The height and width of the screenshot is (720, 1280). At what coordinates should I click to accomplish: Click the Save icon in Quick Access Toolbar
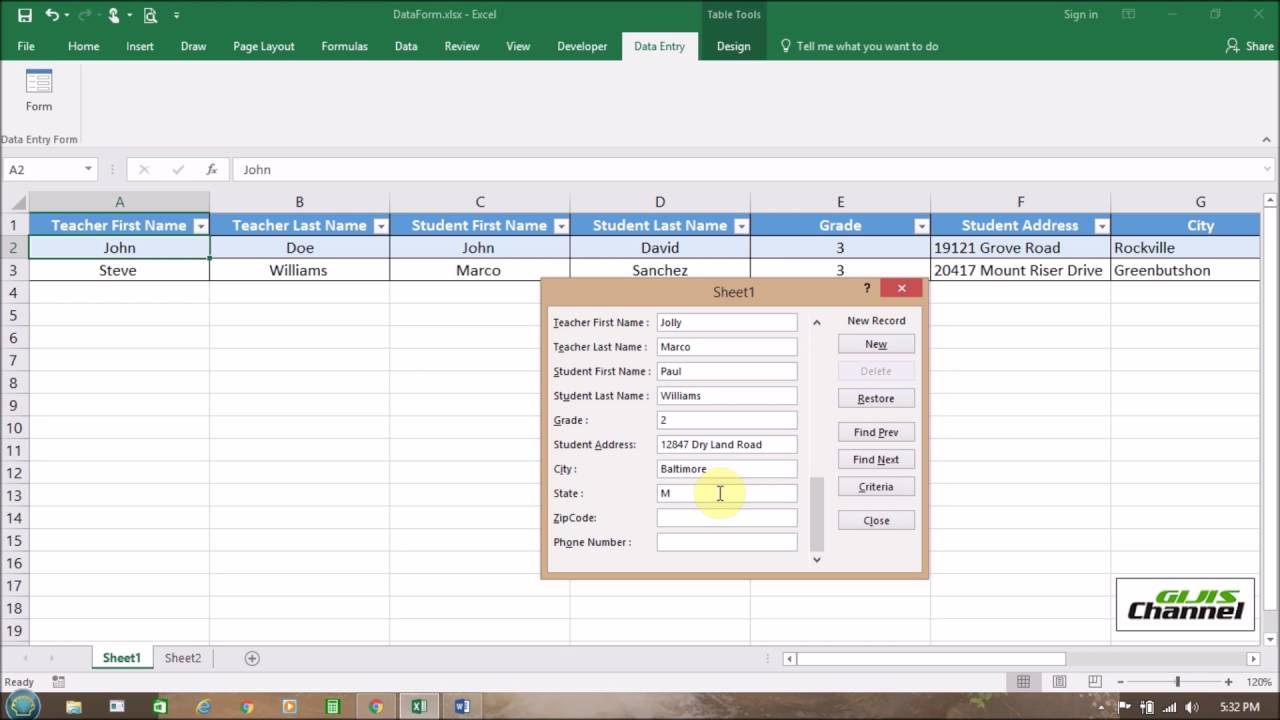coord(25,14)
